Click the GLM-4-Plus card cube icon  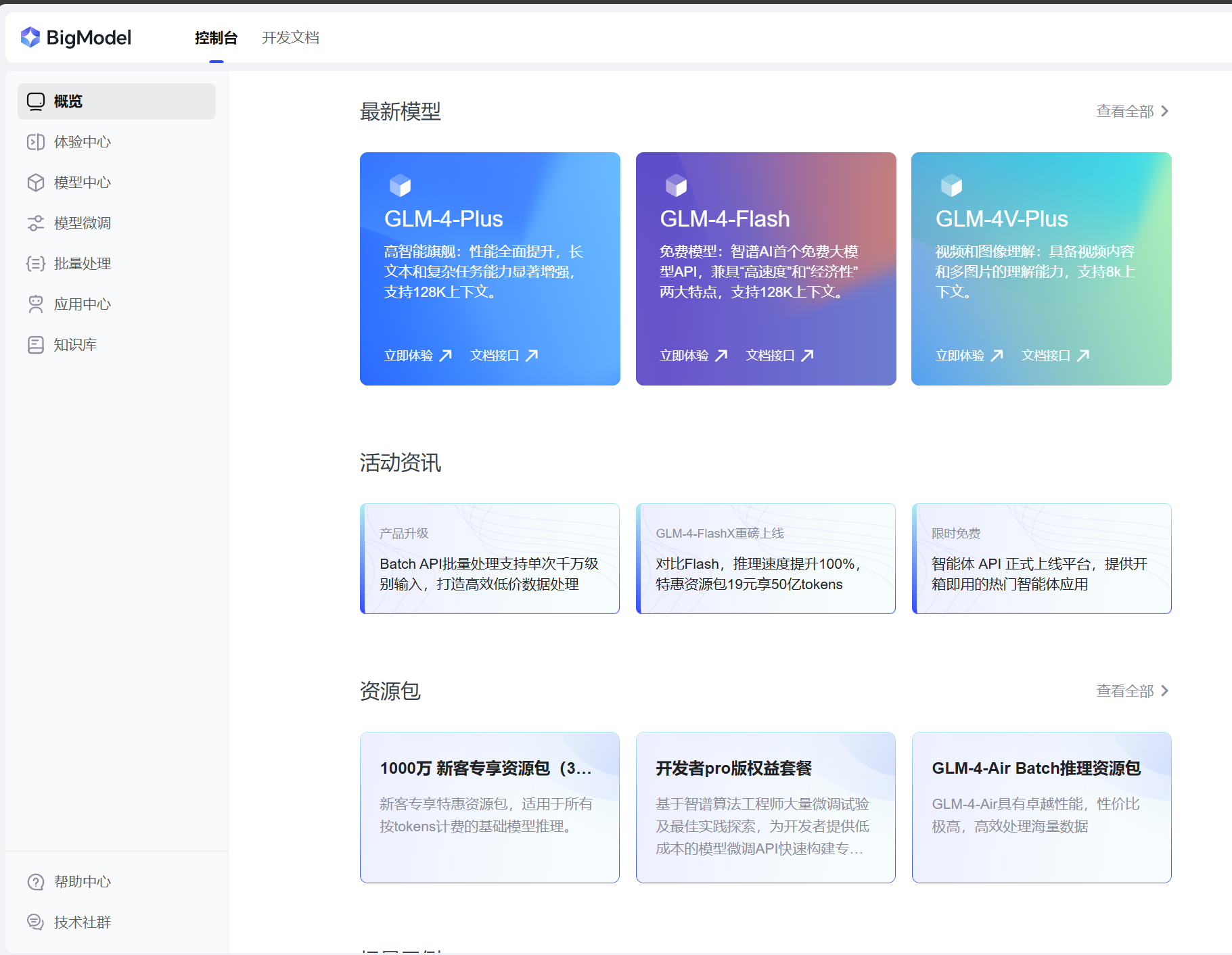pyautogui.click(x=401, y=185)
